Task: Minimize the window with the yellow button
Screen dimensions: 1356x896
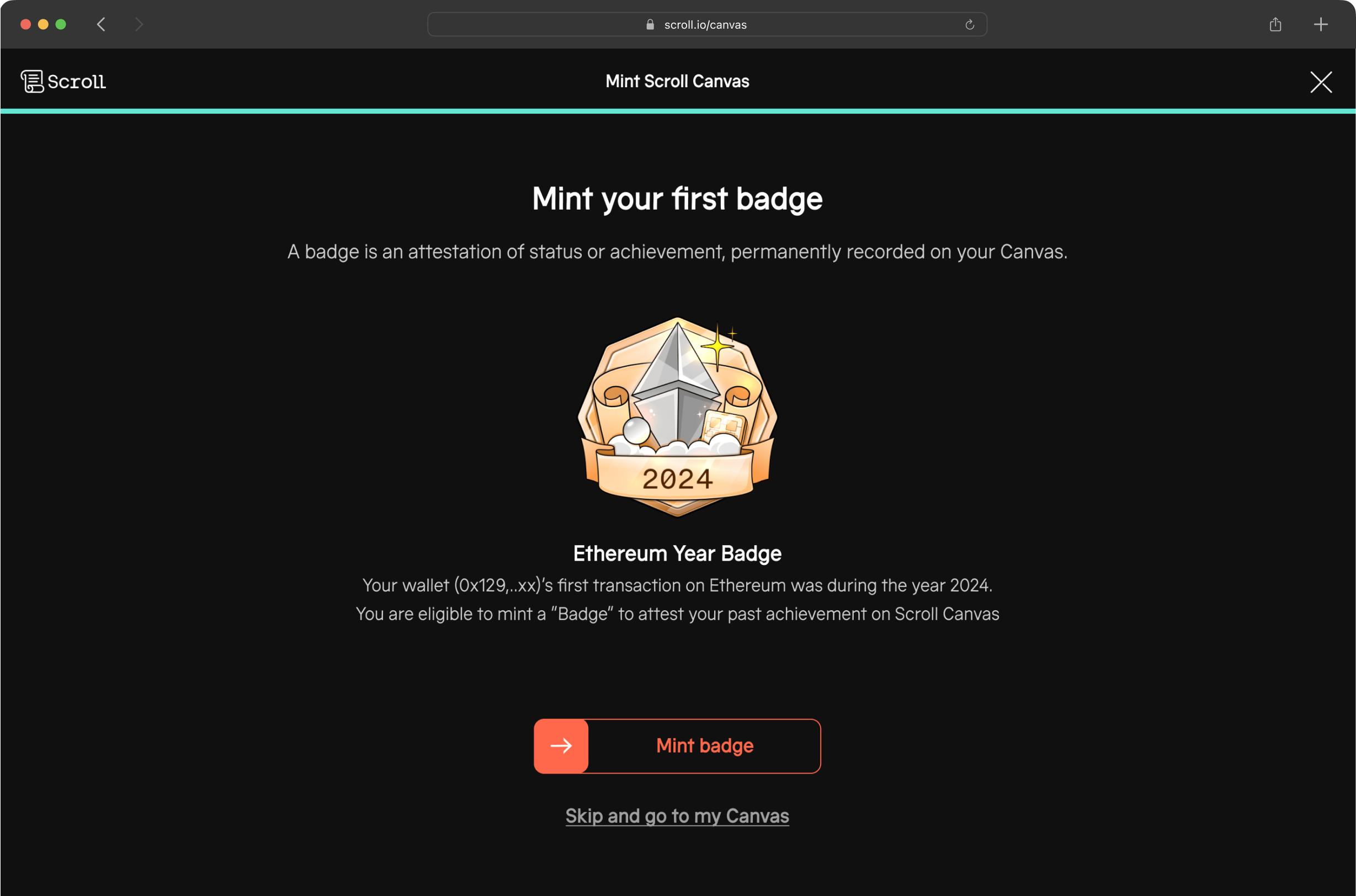Action: tap(44, 25)
